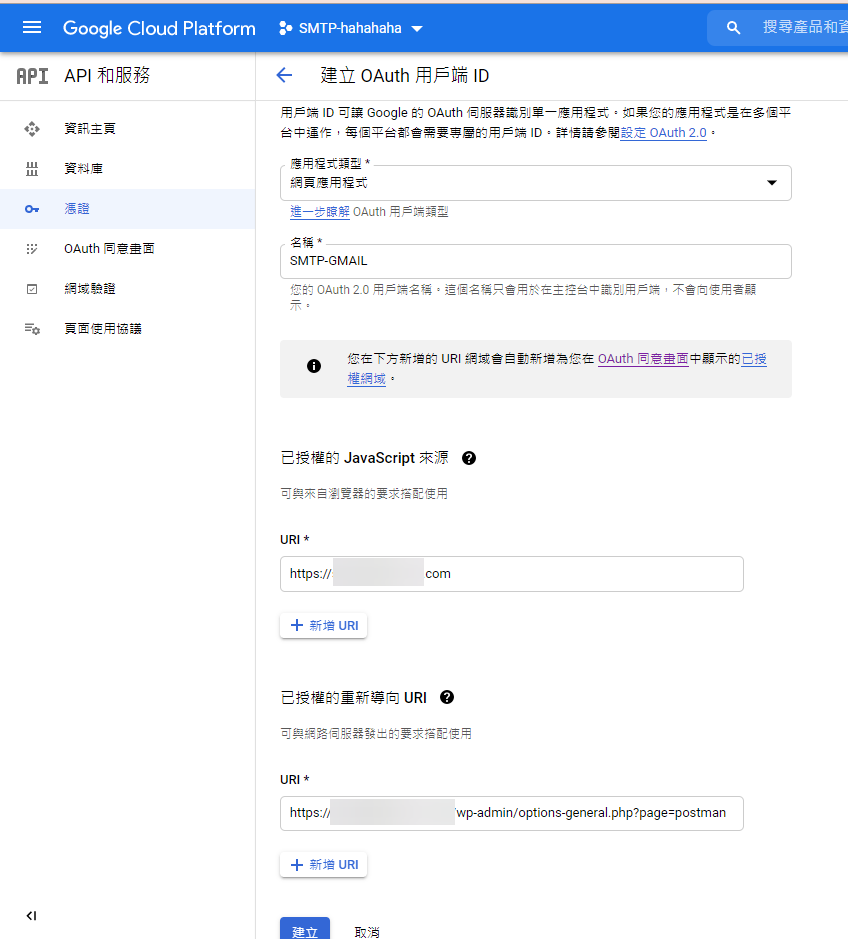
Task: Click the application type dropdown arrow
Action: point(772,183)
